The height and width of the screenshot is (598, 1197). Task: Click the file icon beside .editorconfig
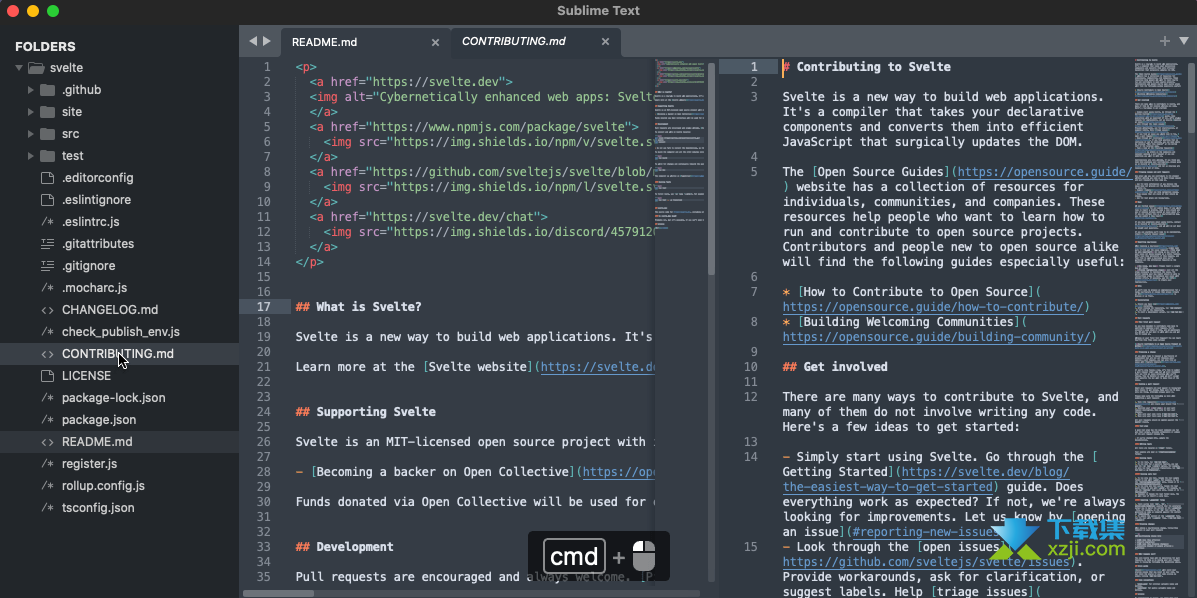pyautogui.click(x=47, y=178)
